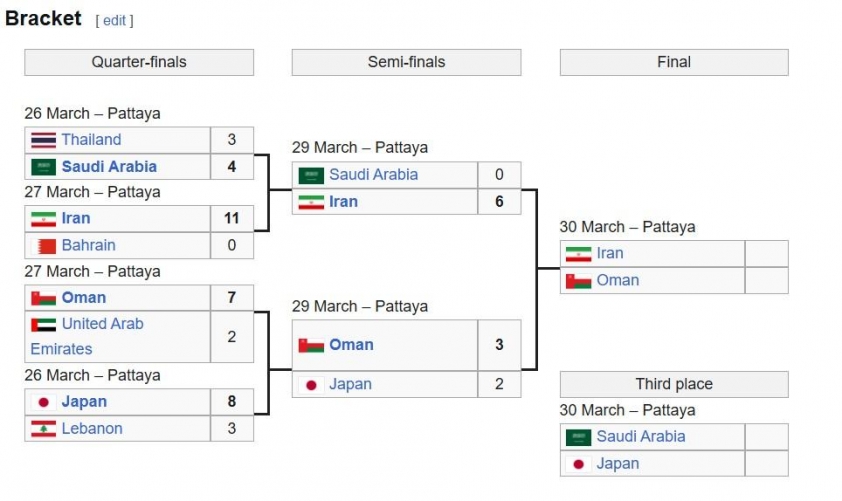Open the Lebanon team link
Viewport: 842px width, 501px height.
[92, 429]
